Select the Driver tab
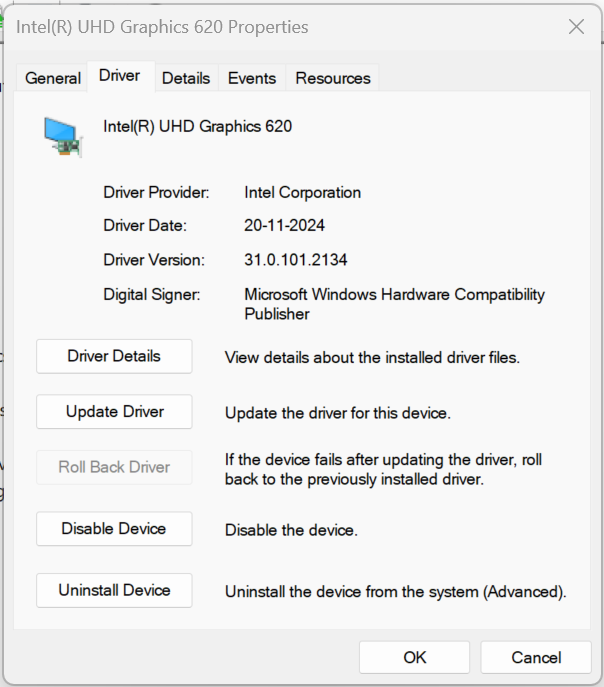The image size is (604, 687). click(120, 76)
